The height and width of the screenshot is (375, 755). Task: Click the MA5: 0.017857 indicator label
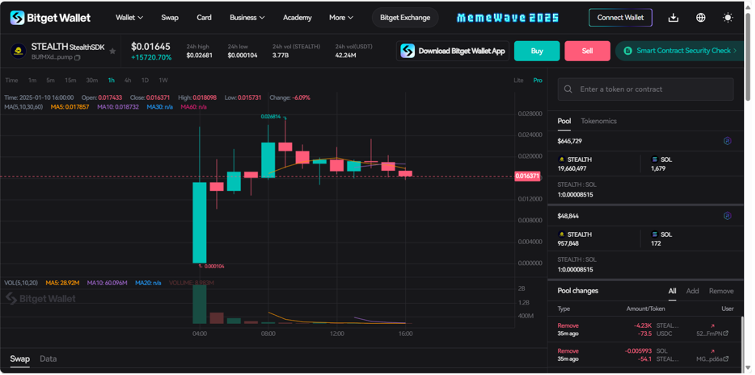click(x=70, y=107)
